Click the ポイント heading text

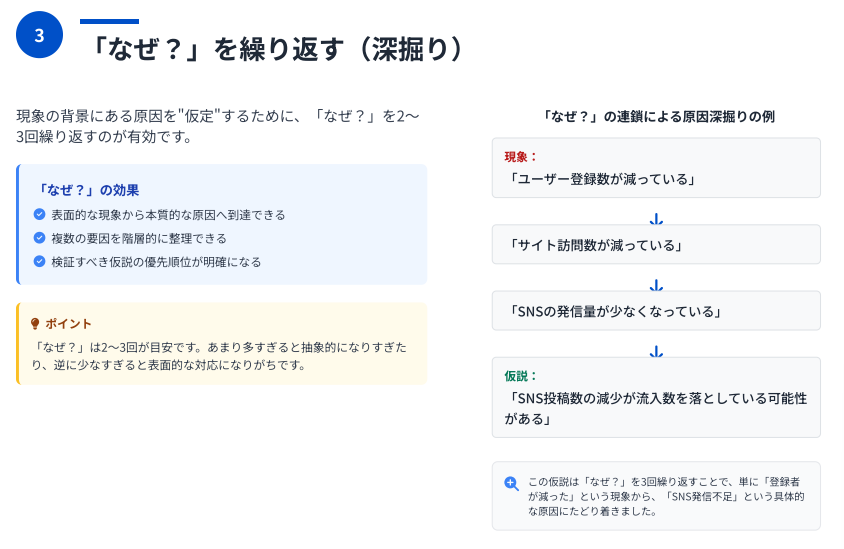(x=68, y=323)
